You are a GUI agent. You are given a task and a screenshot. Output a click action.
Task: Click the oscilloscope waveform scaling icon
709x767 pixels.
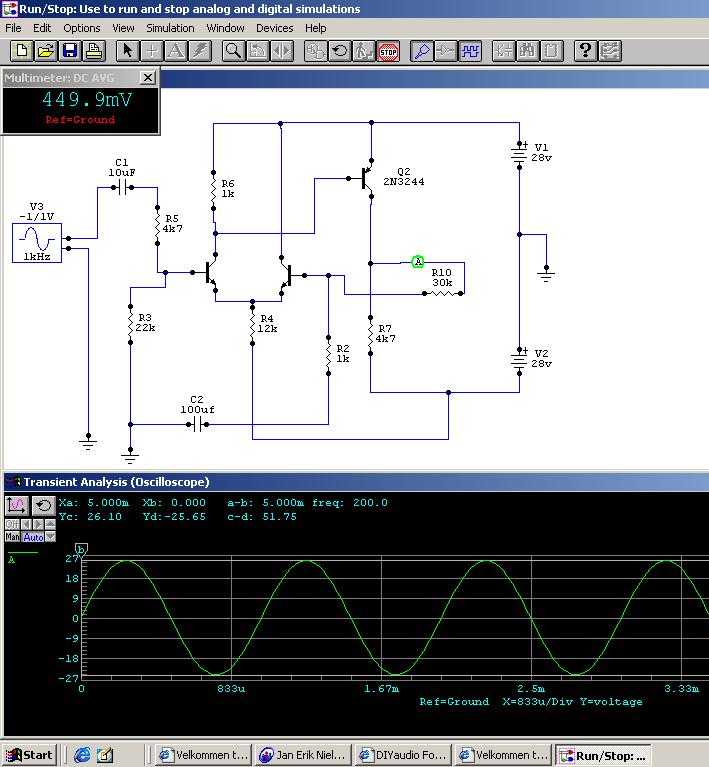point(17,506)
